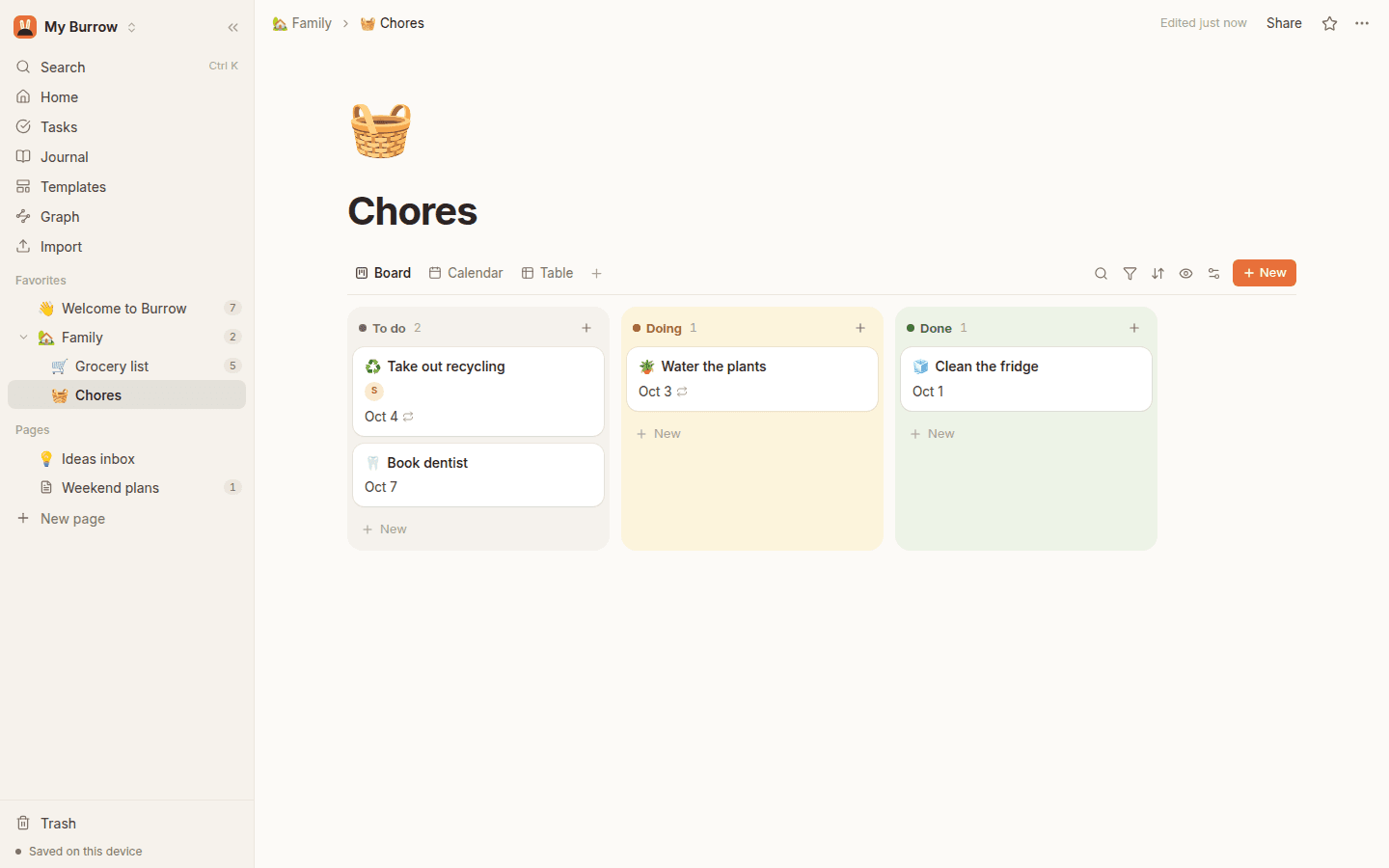Open Graph in sidebar
This screenshot has width=1389, height=868.
pos(126,217)
